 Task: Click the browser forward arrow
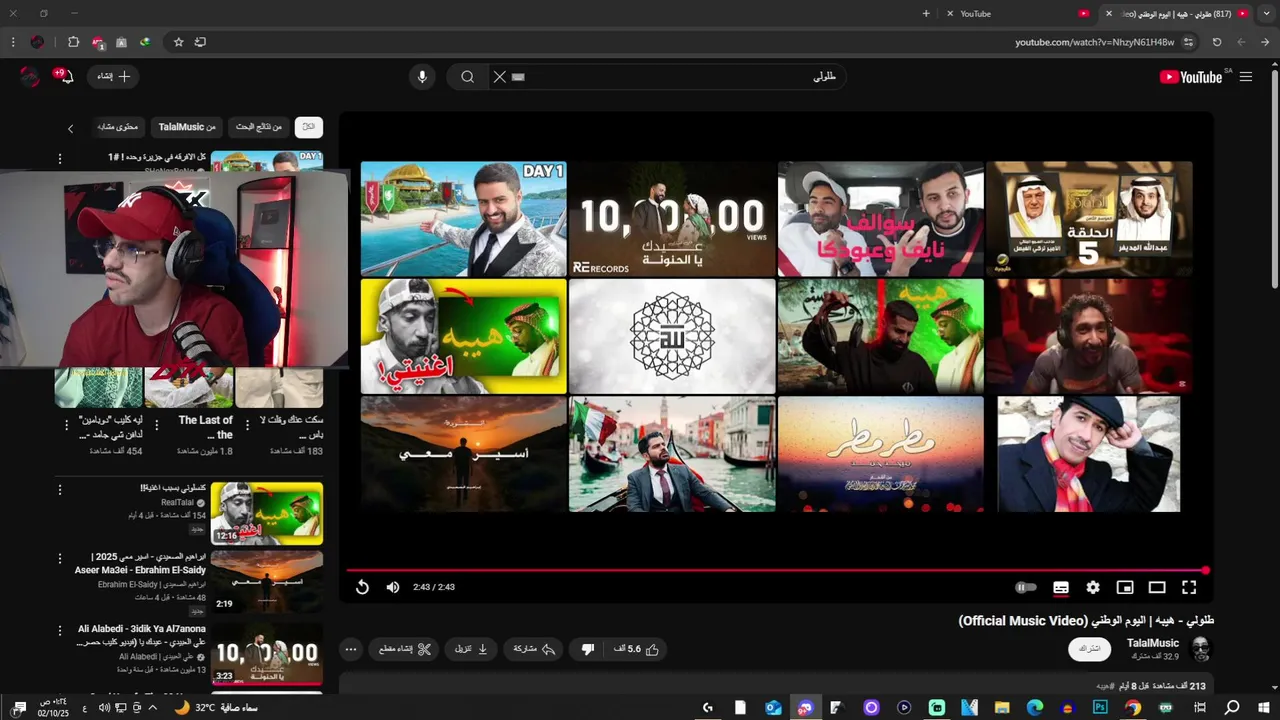(x=1241, y=42)
